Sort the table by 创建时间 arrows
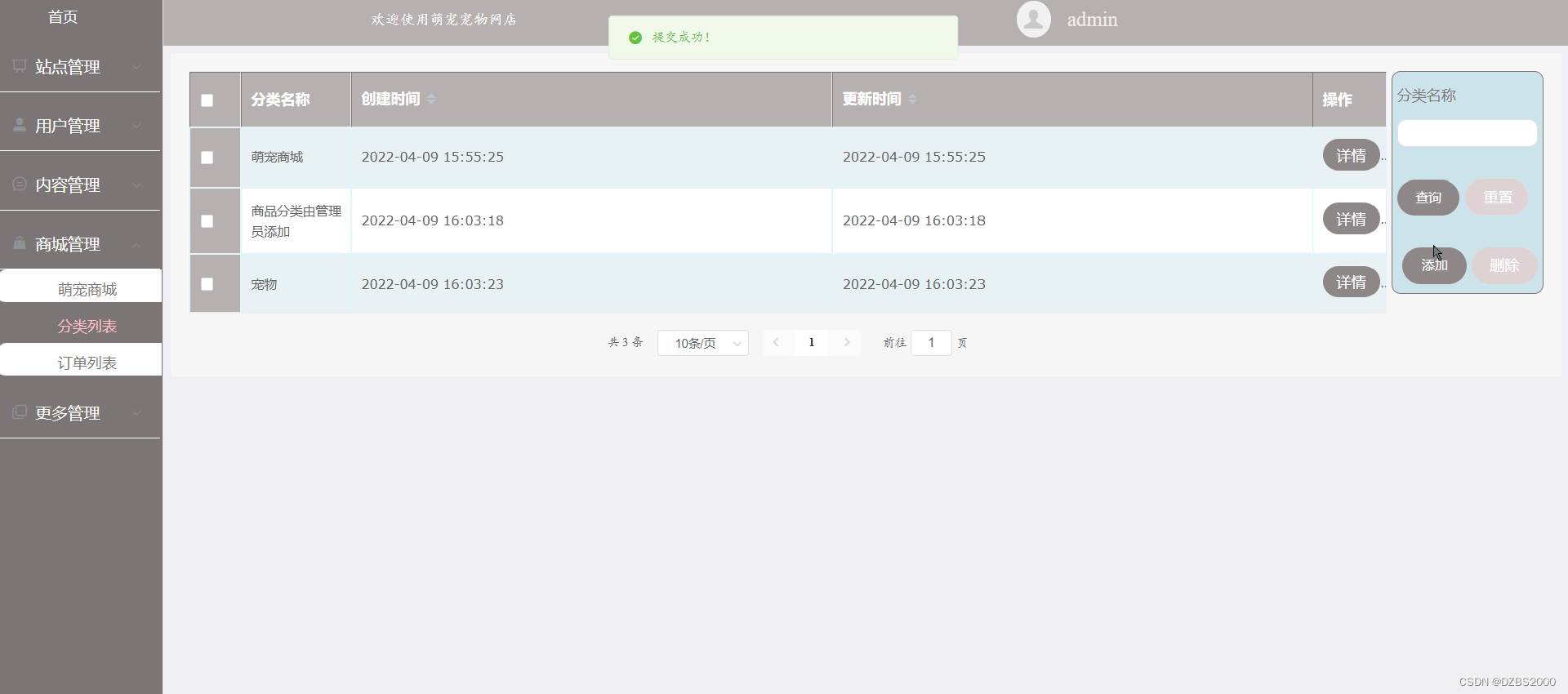Viewport: 1568px width, 694px height. pos(431,99)
